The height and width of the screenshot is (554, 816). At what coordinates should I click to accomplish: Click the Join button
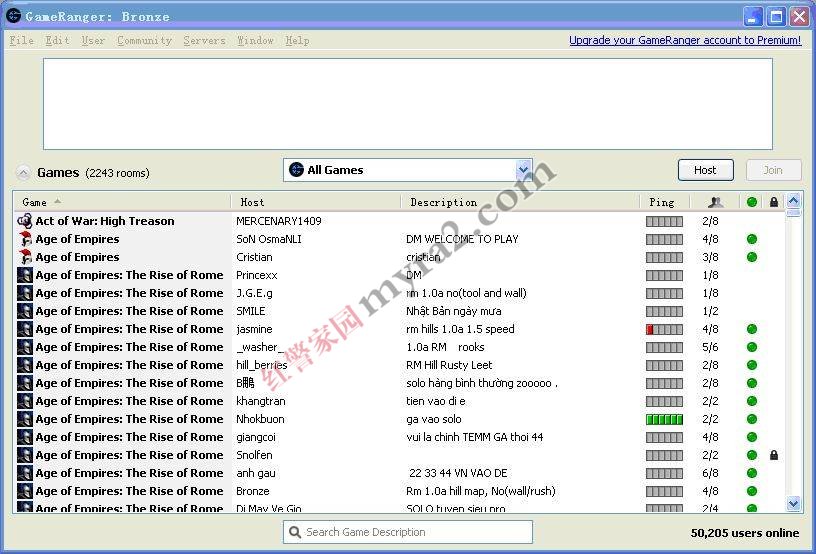[773, 170]
